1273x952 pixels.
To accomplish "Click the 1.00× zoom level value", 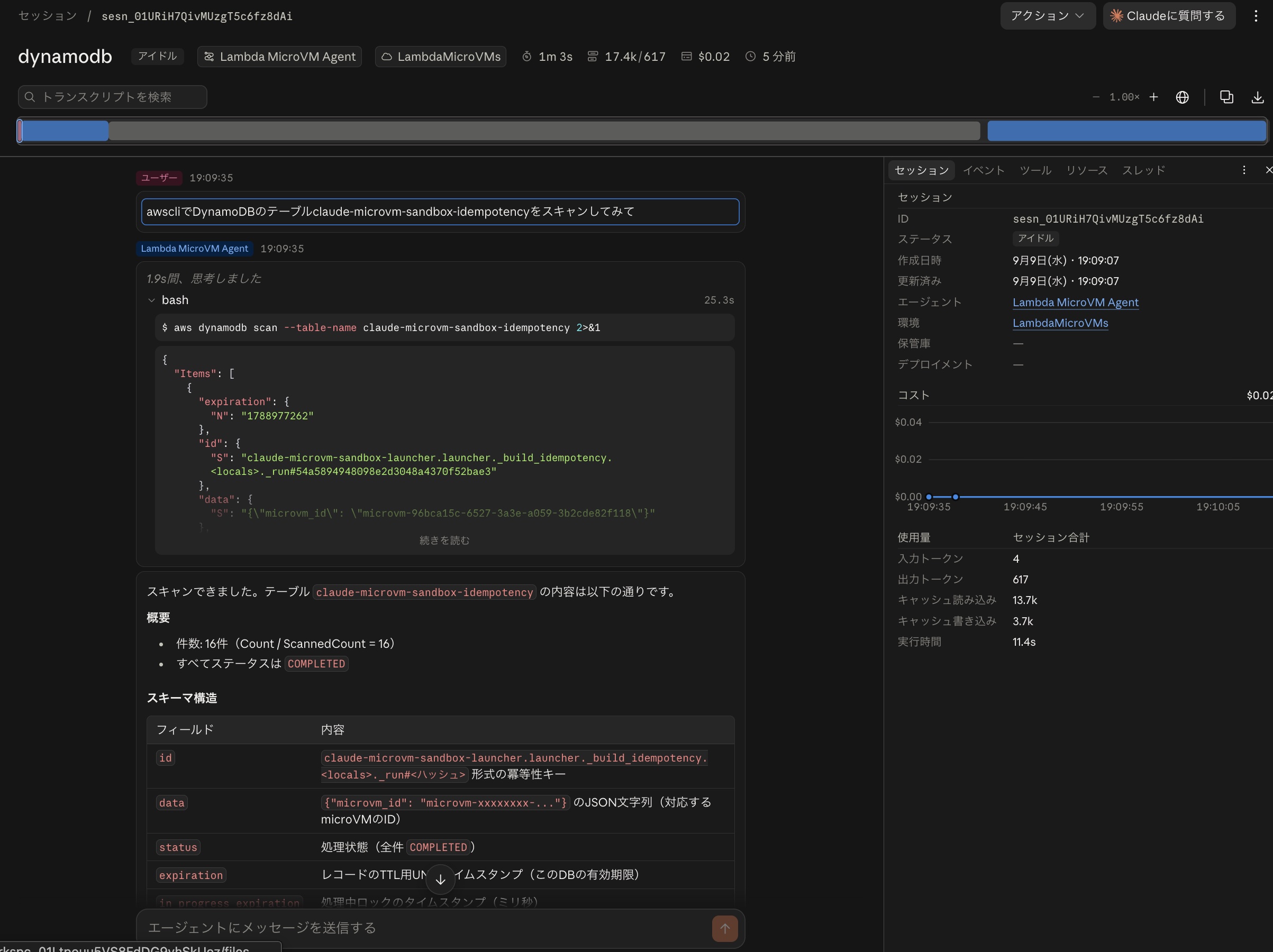I will (1124, 97).
